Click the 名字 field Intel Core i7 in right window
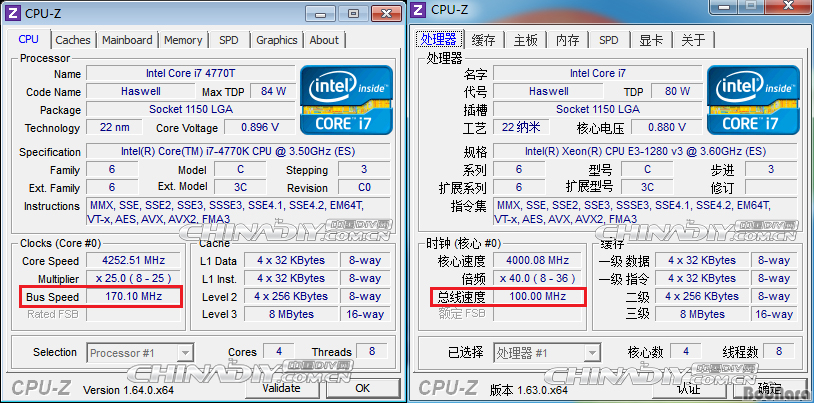Screen dimensions: 814x403 (598, 73)
